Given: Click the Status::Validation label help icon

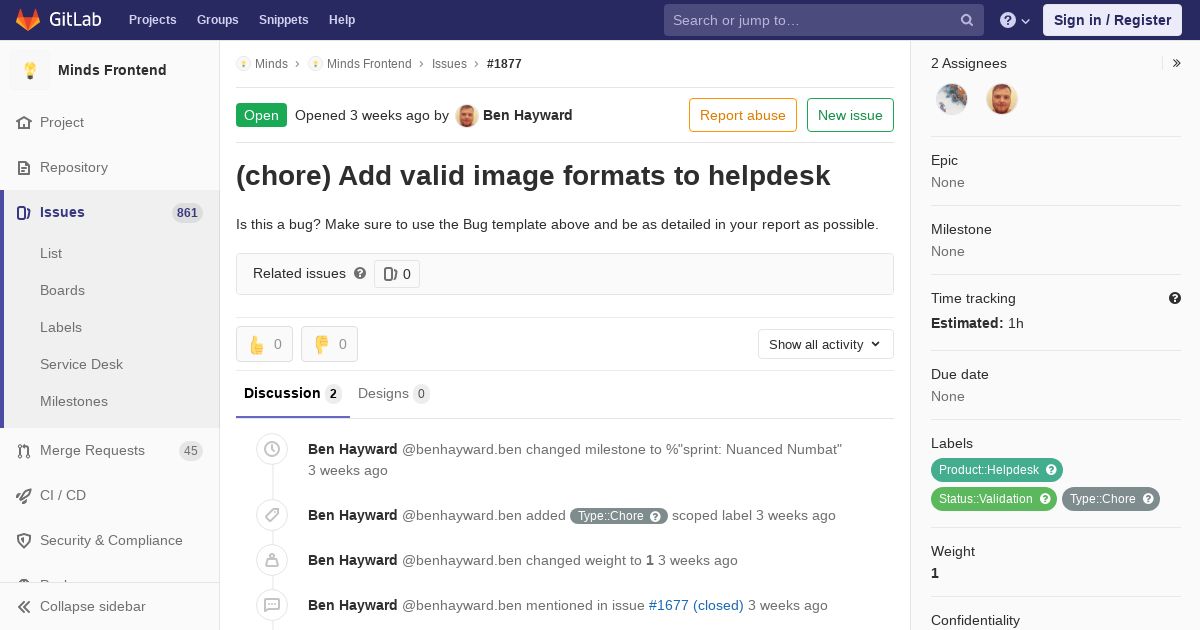Looking at the screenshot, I should pyautogui.click(x=1045, y=499).
